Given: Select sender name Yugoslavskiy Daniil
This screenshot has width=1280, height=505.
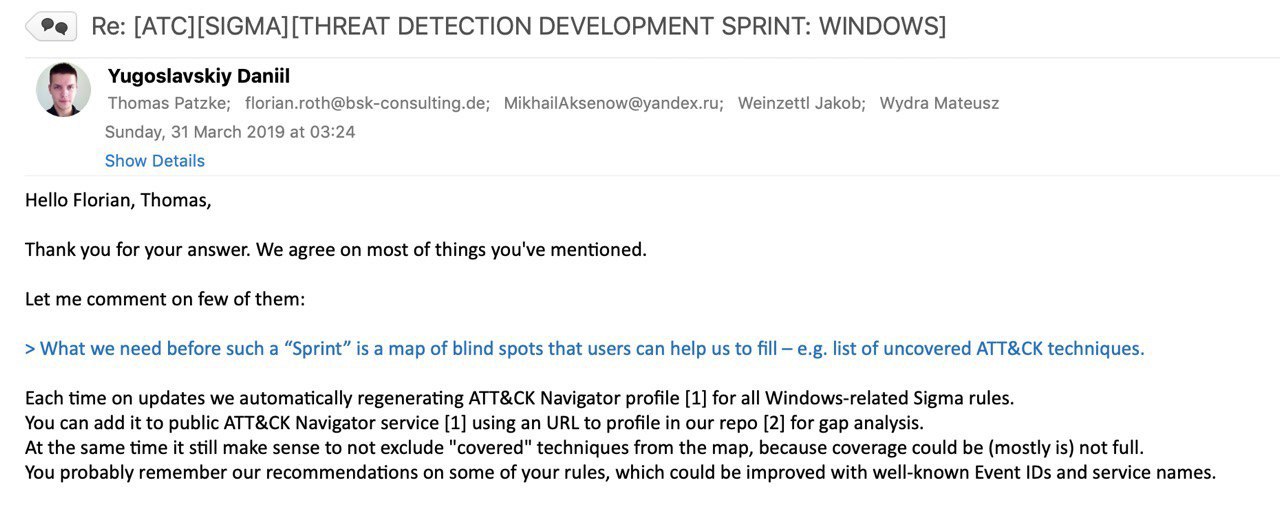Looking at the screenshot, I should tap(198, 76).
